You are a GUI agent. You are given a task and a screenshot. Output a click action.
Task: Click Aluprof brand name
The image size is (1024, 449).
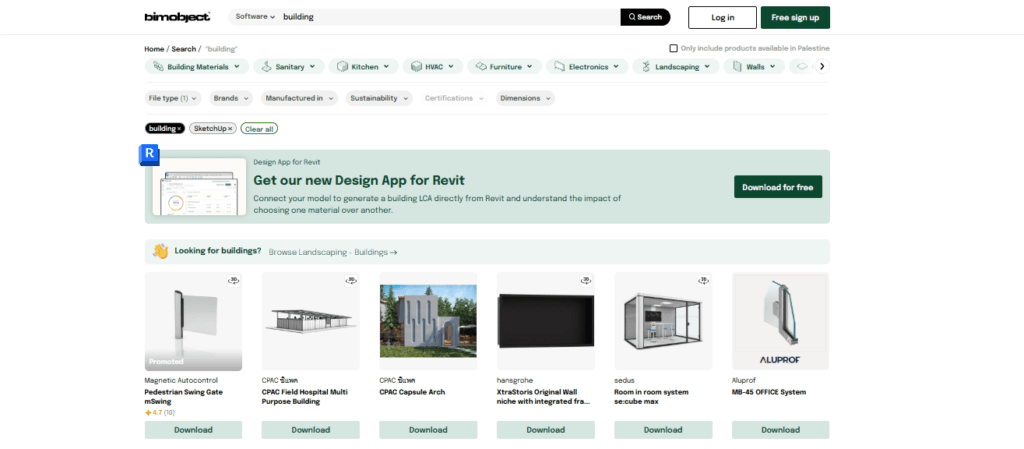click(745, 380)
